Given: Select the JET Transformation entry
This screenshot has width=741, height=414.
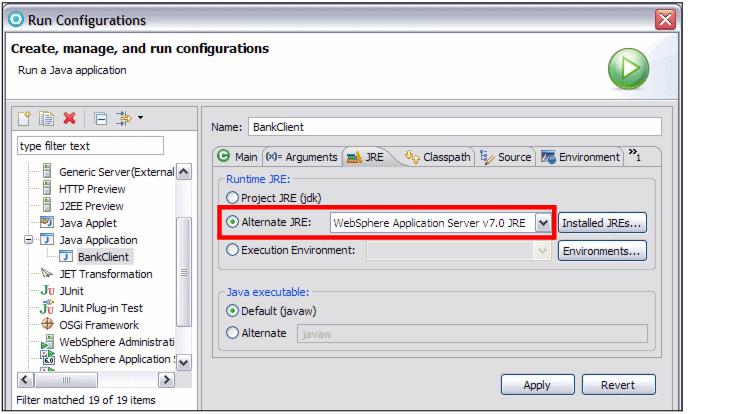Looking at the screenshot, I should pos(106,274).
